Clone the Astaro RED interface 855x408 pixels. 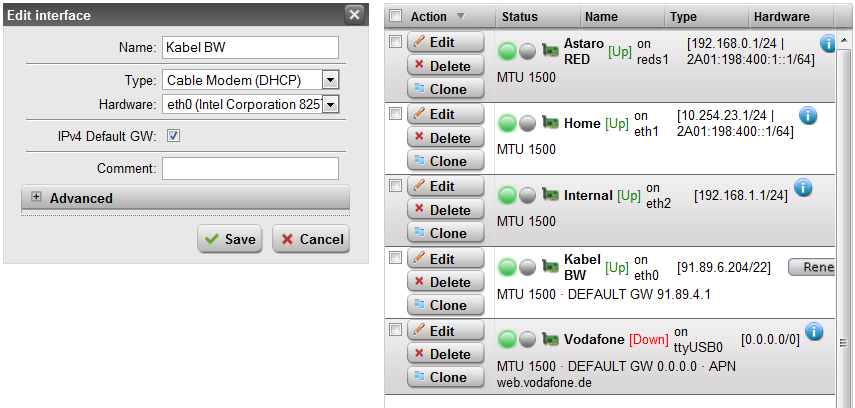pos(445,89)
